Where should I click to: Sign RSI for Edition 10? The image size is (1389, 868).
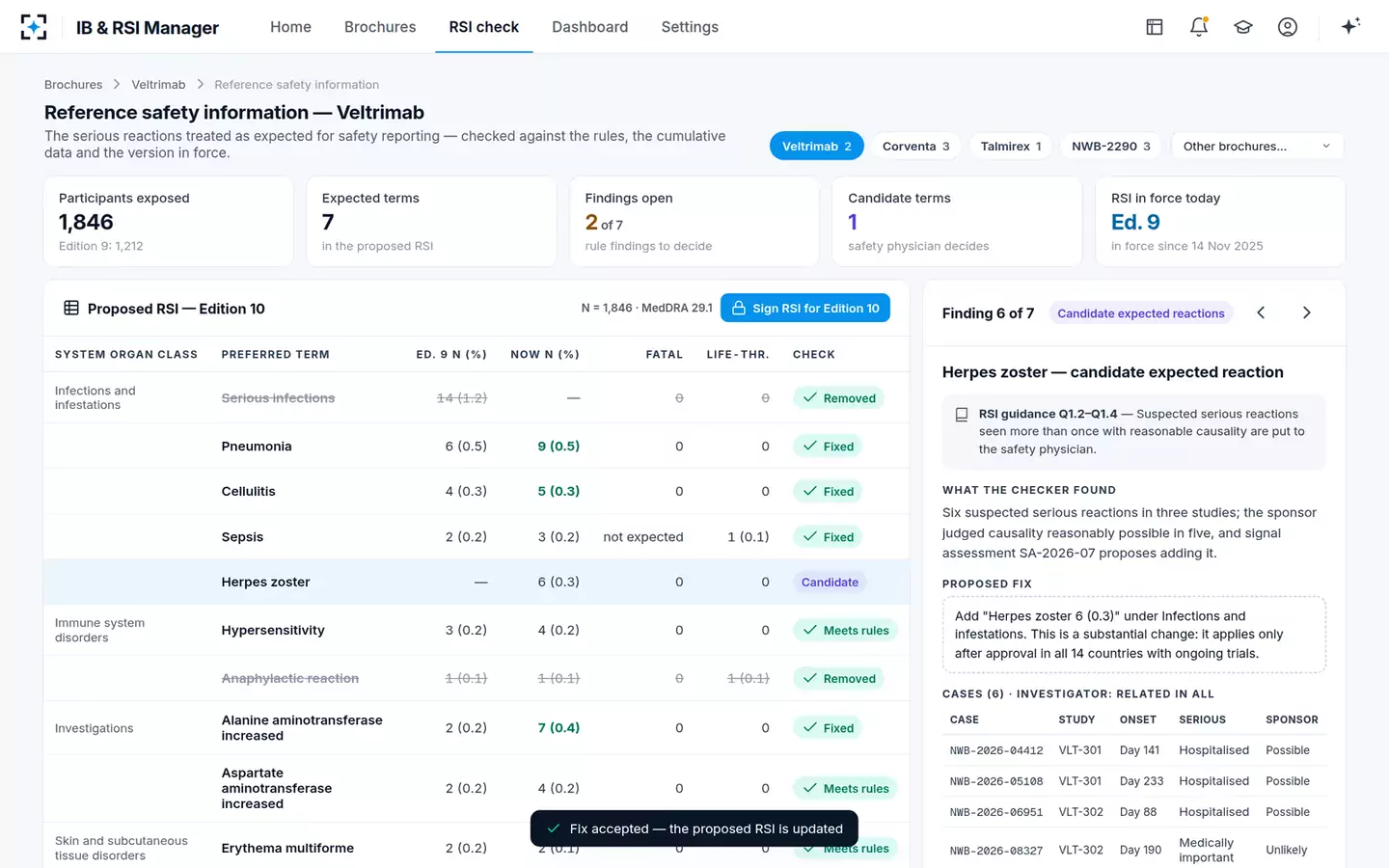pyautogui.click(x=805, y=309)
